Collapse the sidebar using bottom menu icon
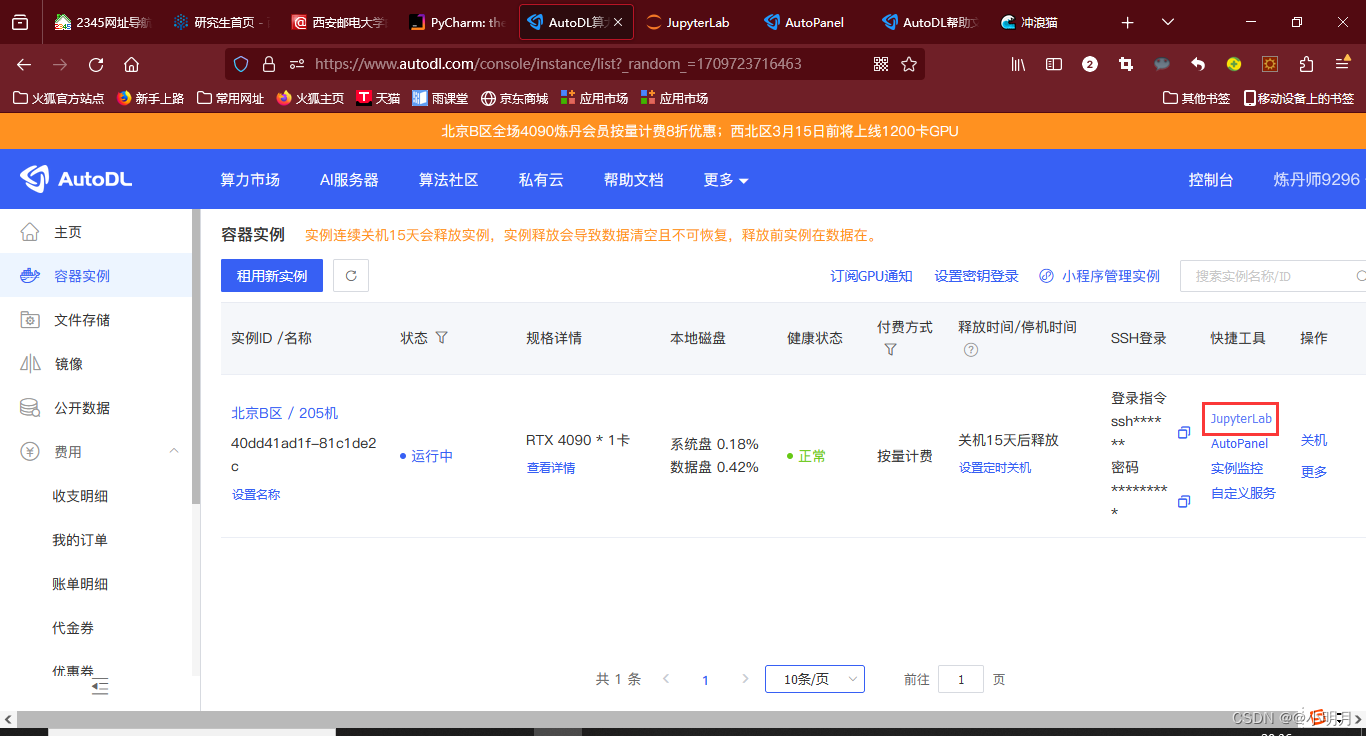 pyautogui.click(x=100, y=687)
